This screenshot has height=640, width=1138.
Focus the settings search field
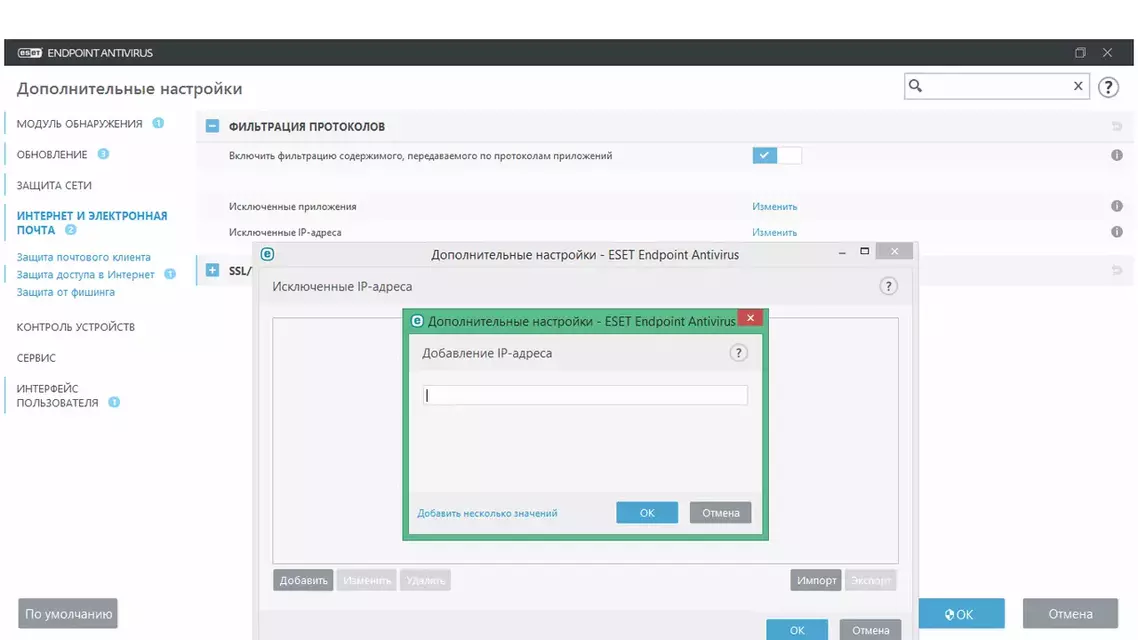tap(996, 86)
